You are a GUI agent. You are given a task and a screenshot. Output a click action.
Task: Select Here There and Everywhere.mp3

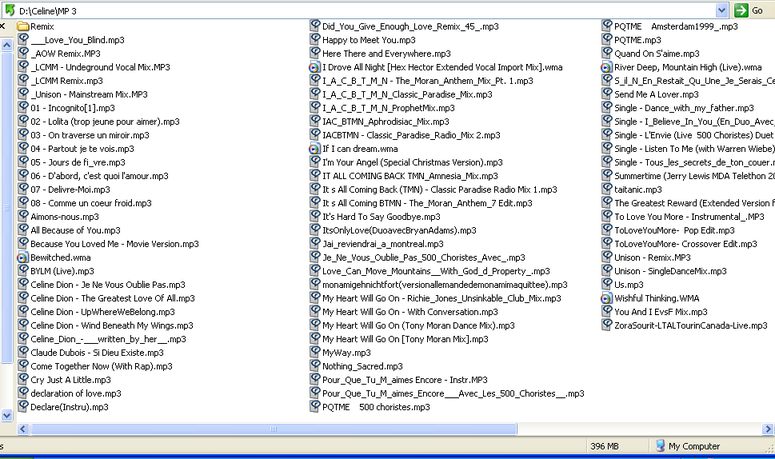click(387, 54)
